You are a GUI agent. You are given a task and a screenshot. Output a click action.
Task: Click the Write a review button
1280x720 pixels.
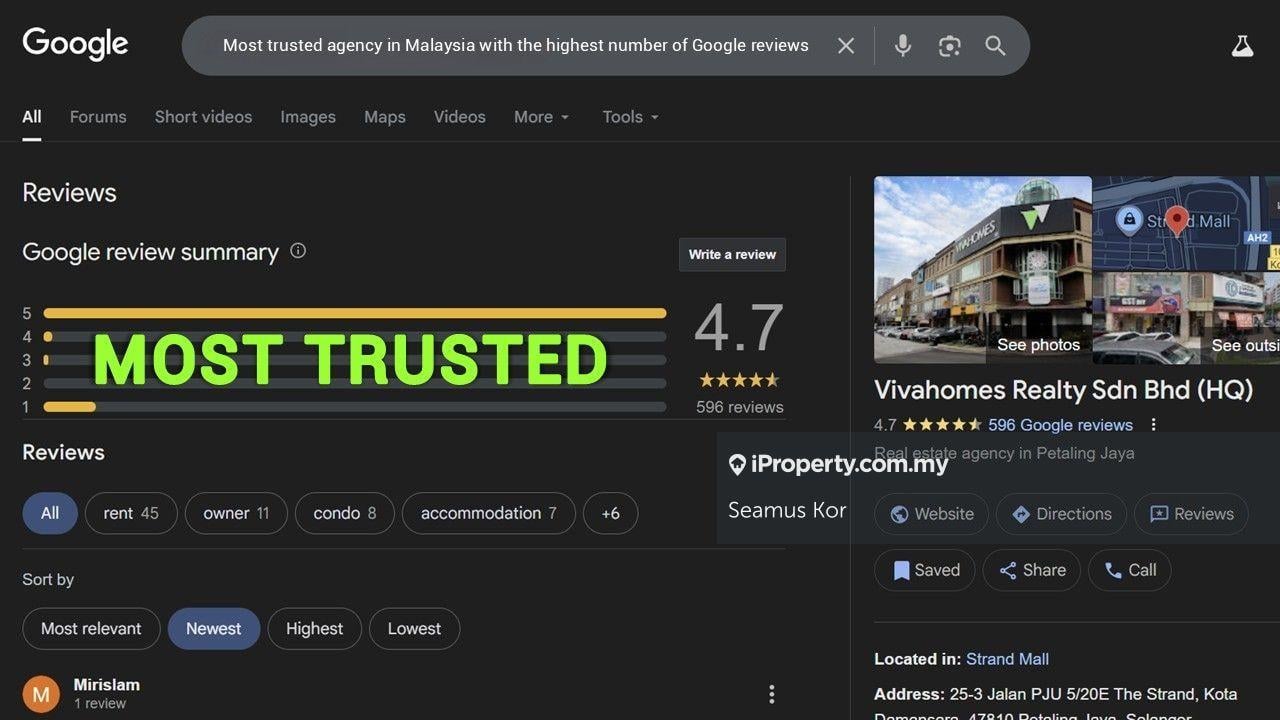732,254
